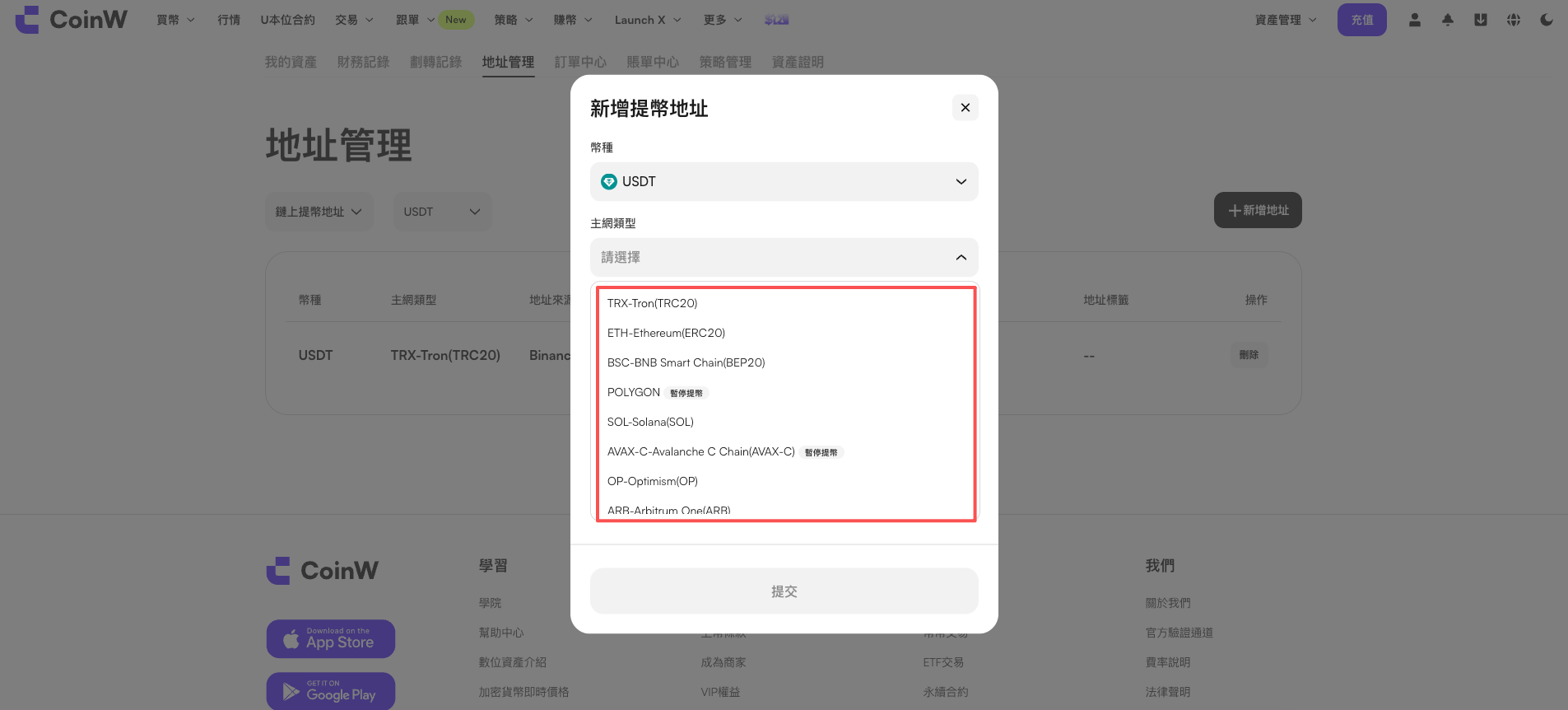
Task: Open the user account profile icon
Action: [x=1415, y=20]
